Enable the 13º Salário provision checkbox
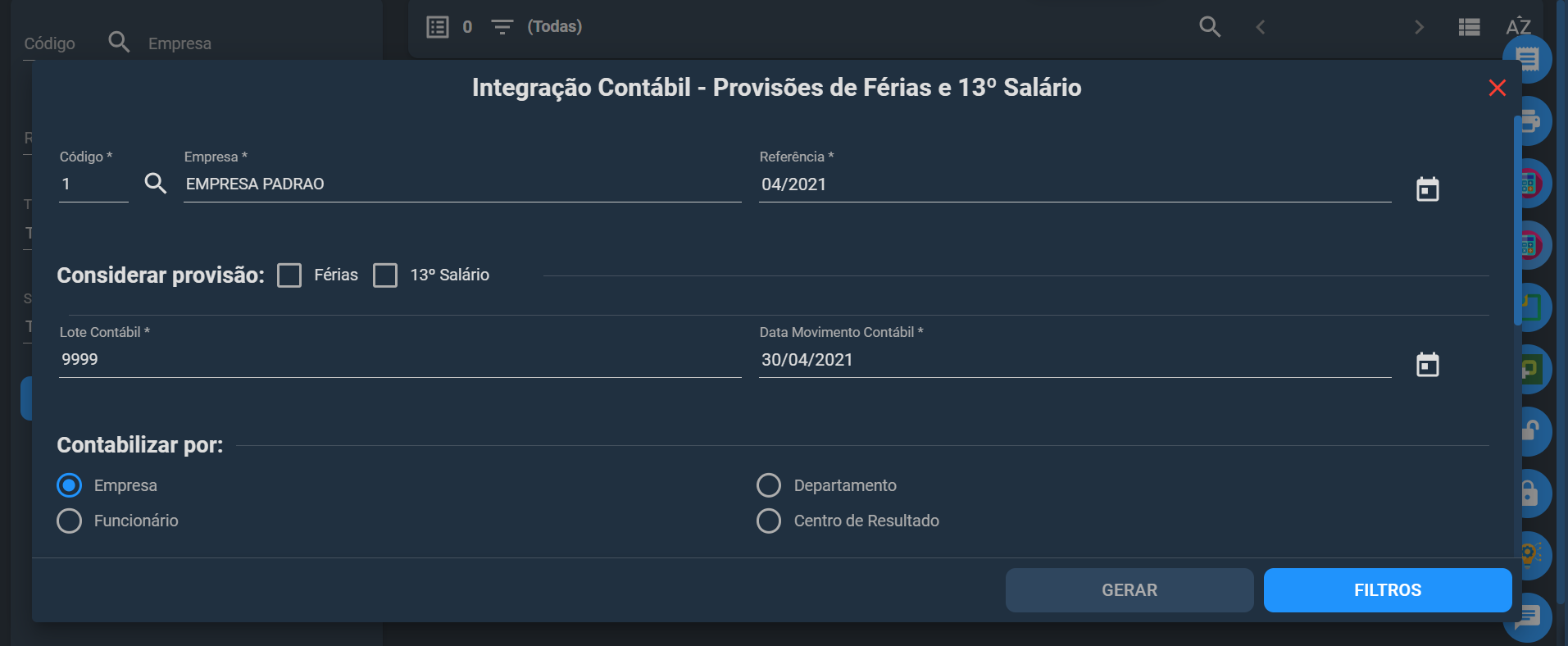 tap(385, 275)
